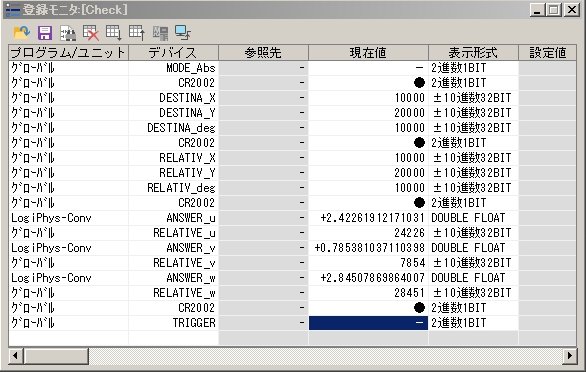Click LogiPhys-Conv in the ANSWER_w row
This screenshot has height=372, width=586.
(68, 278)
